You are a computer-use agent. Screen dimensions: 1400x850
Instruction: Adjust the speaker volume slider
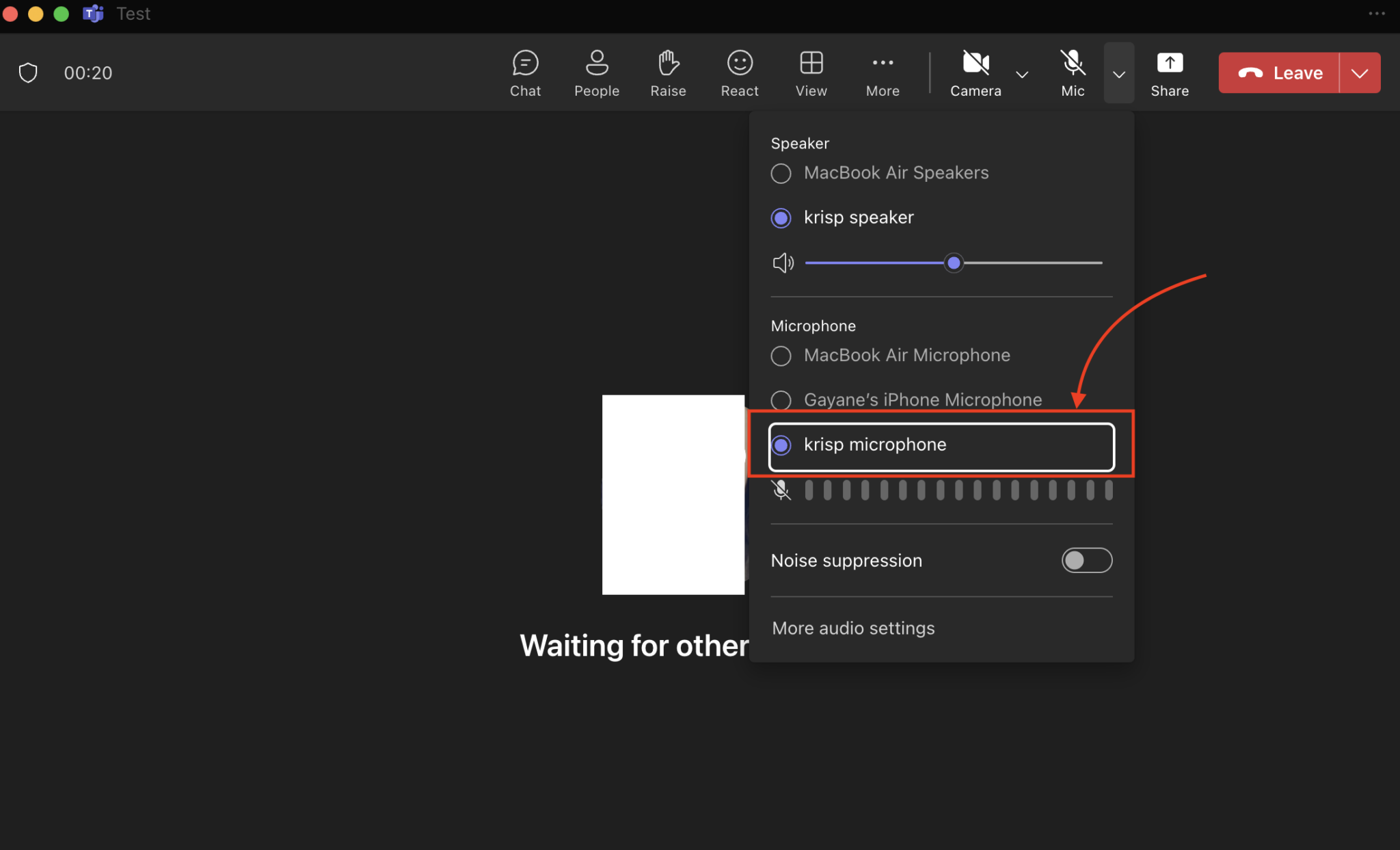[x=954, y=263]
